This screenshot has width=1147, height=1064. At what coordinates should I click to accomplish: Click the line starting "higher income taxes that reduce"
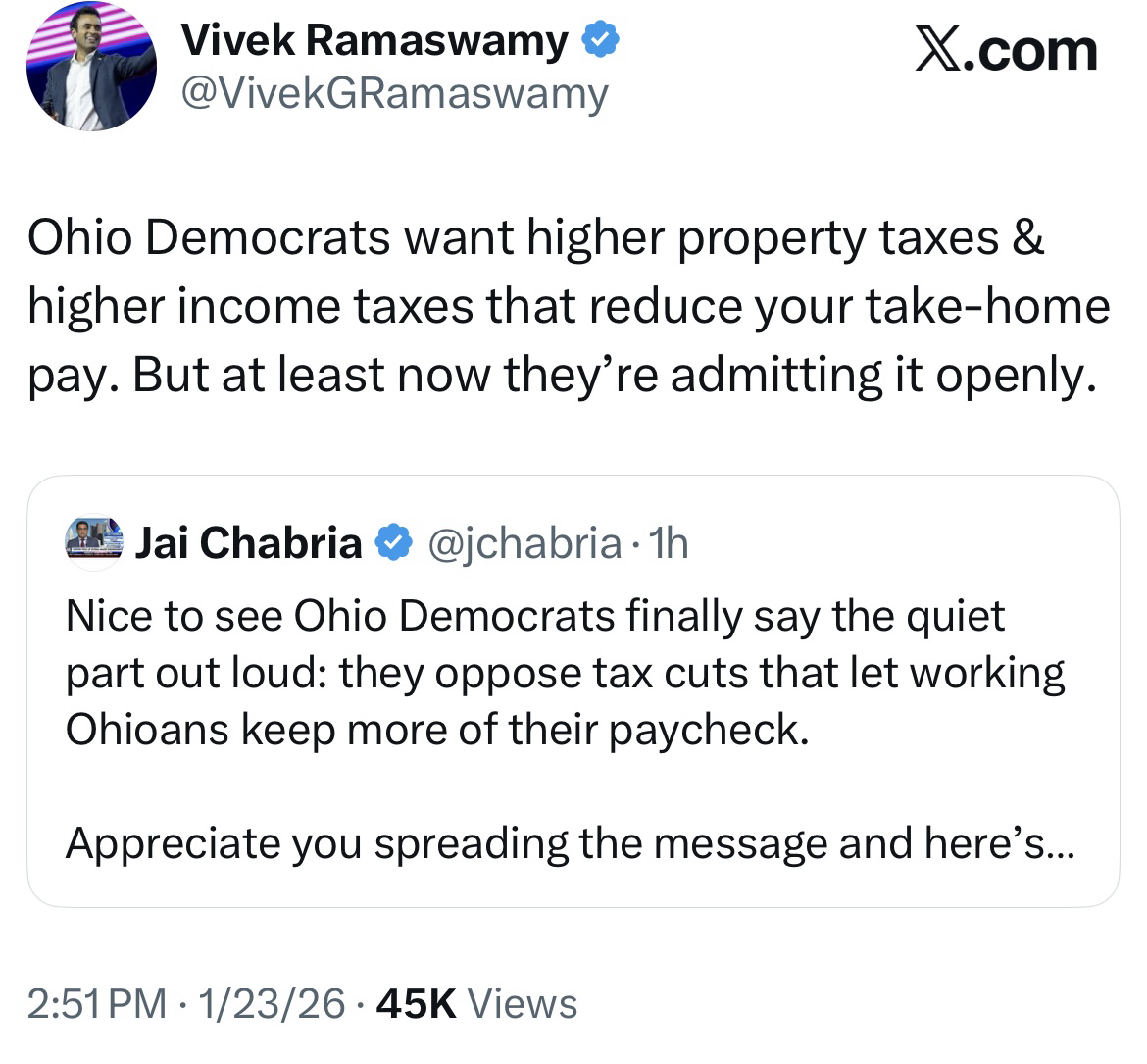click(x=569, y=306)
